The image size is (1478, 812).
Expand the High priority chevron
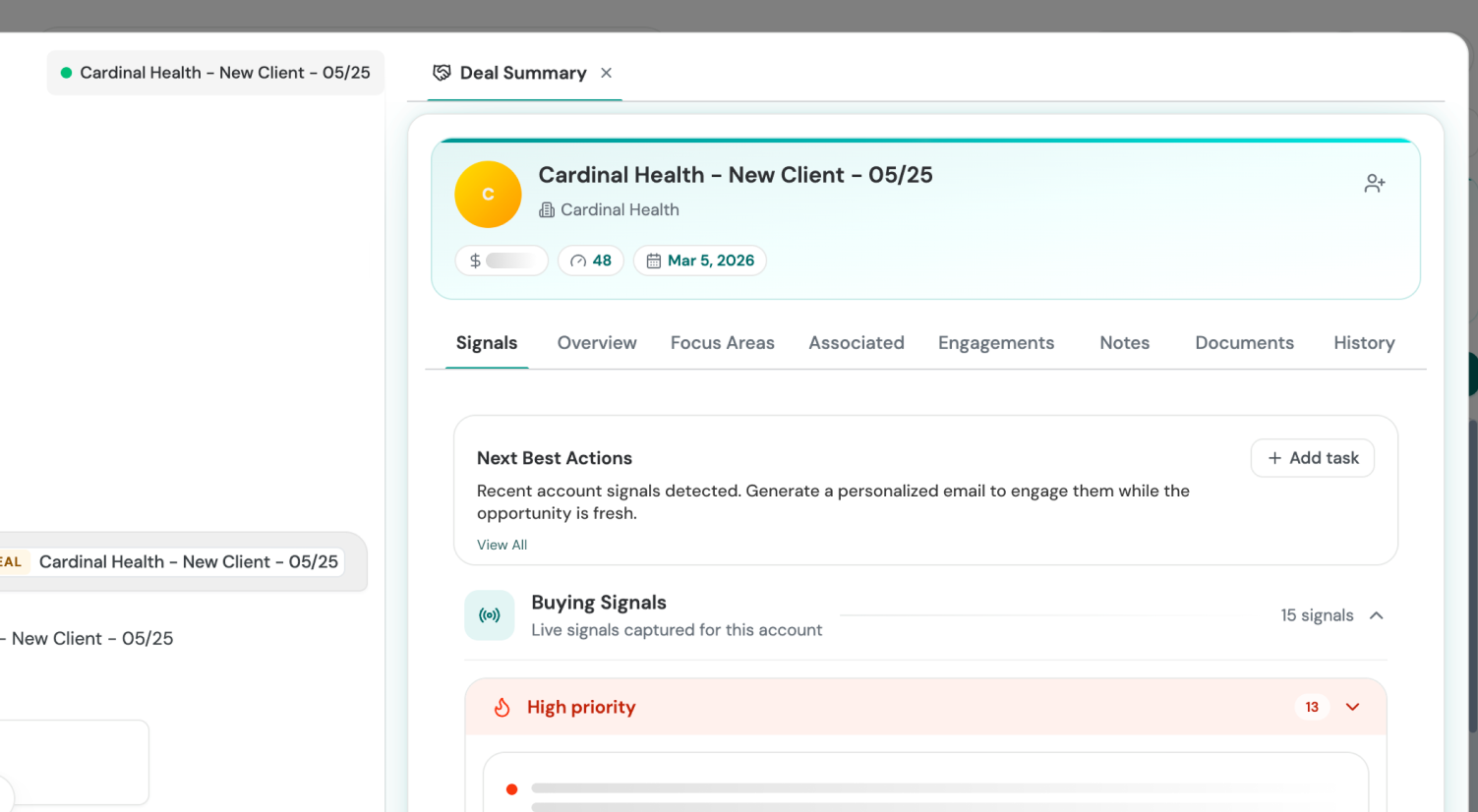coord(1353,707)
